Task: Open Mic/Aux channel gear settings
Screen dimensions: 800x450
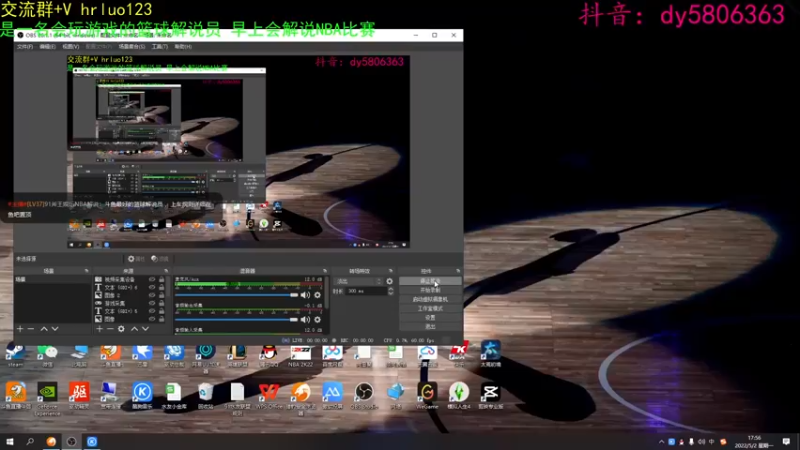Action: (x=317, y=295)
